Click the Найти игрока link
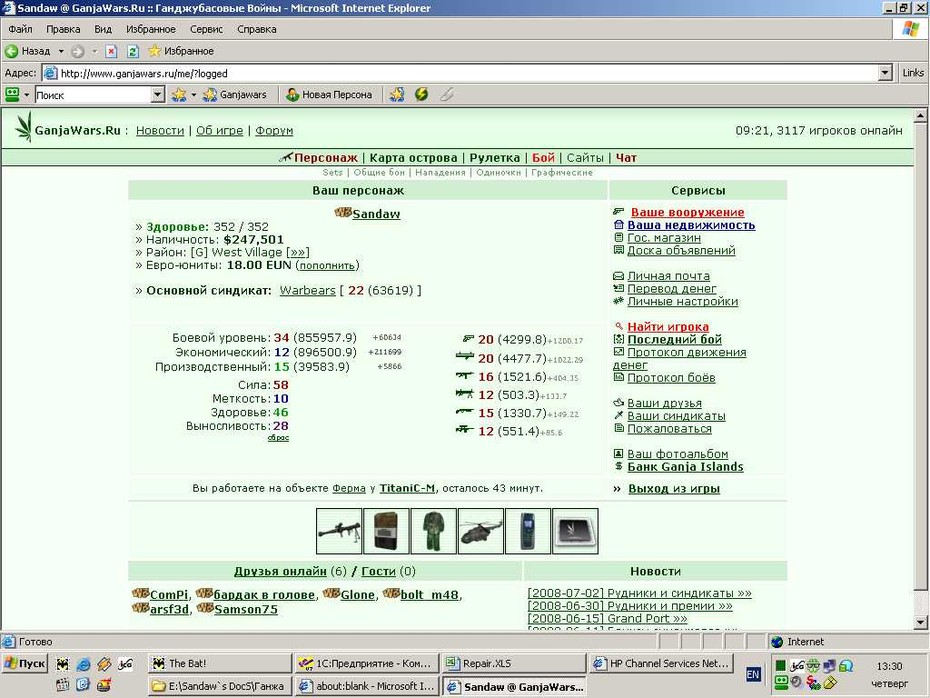This screenshot has height=698, width=930. point(668,327)
